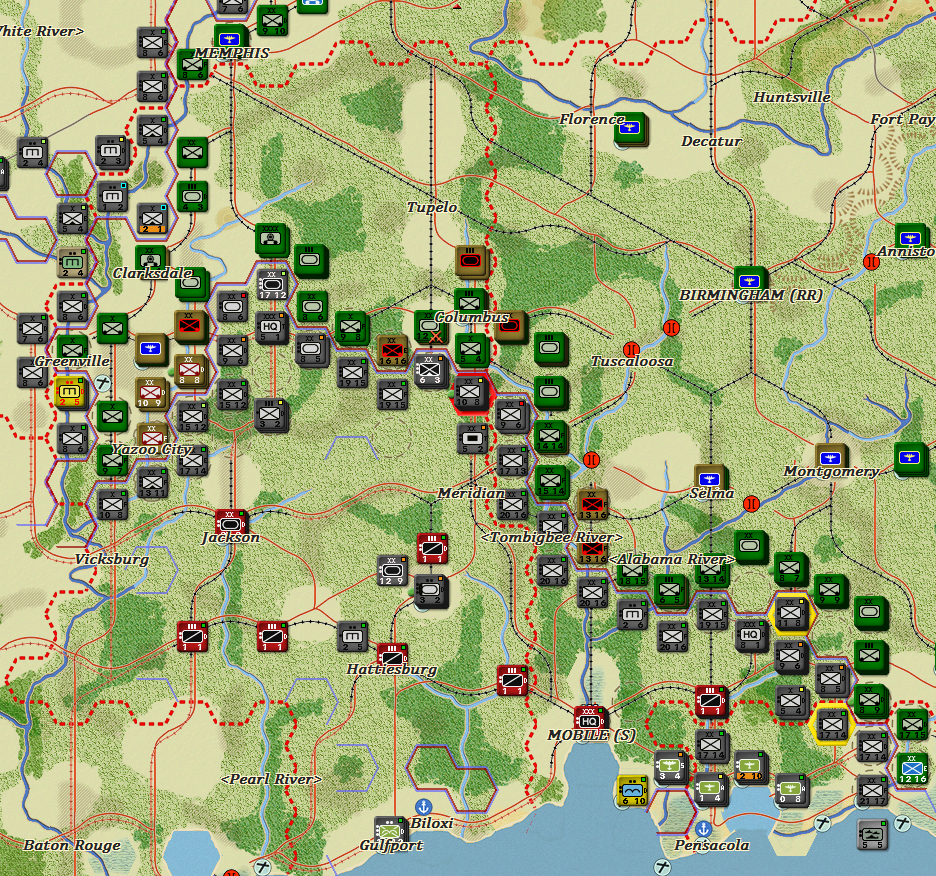Click the red crossing marker southwest of Anniston
Viewport: 936px width, 876px height.
point(871,262)
